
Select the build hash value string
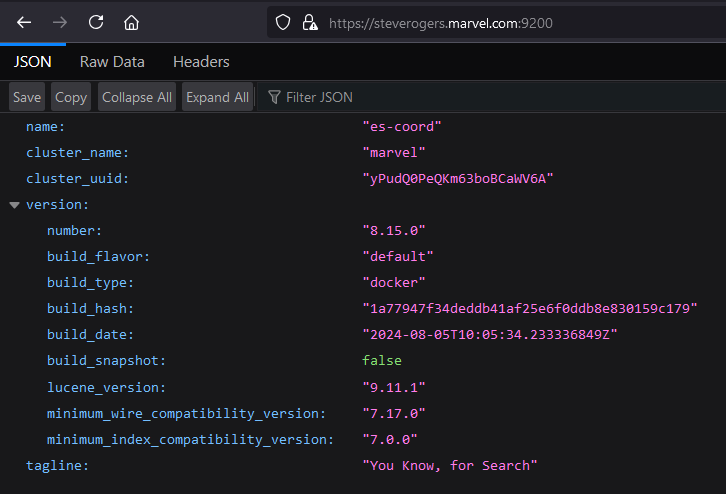[530, 308]
